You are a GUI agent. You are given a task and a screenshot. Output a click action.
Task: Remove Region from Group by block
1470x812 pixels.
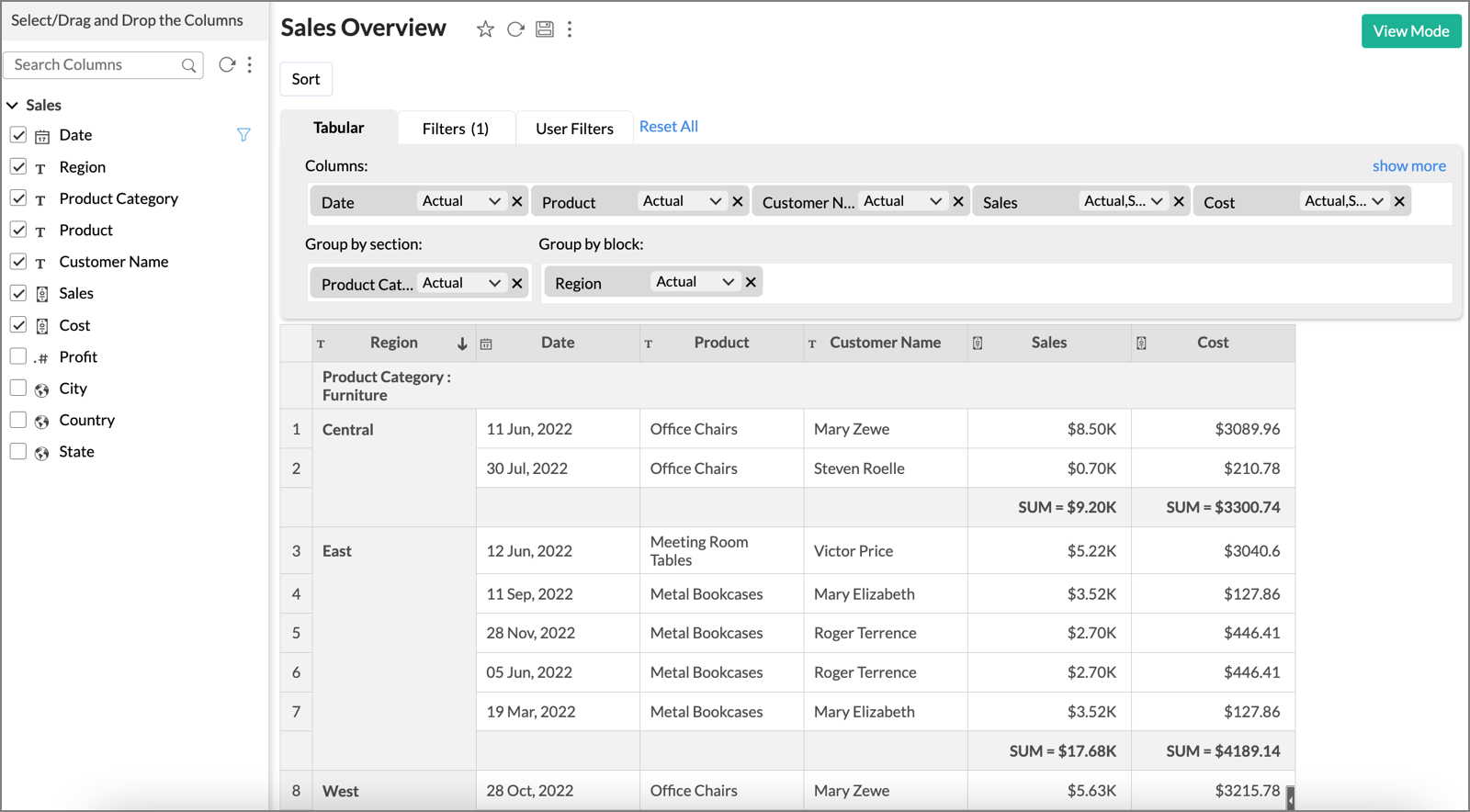pos(751,282)
